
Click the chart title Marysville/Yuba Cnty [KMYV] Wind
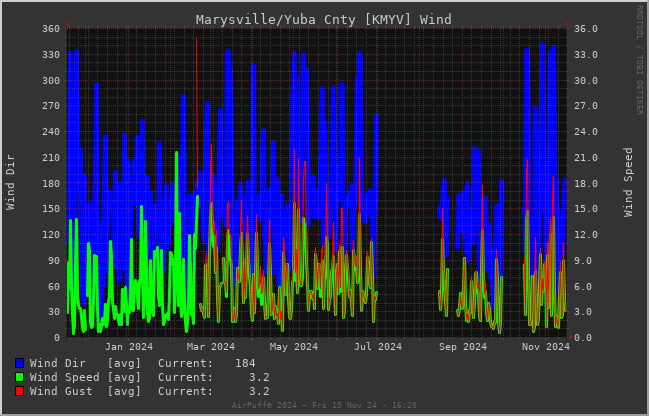[x=323, y=20]
